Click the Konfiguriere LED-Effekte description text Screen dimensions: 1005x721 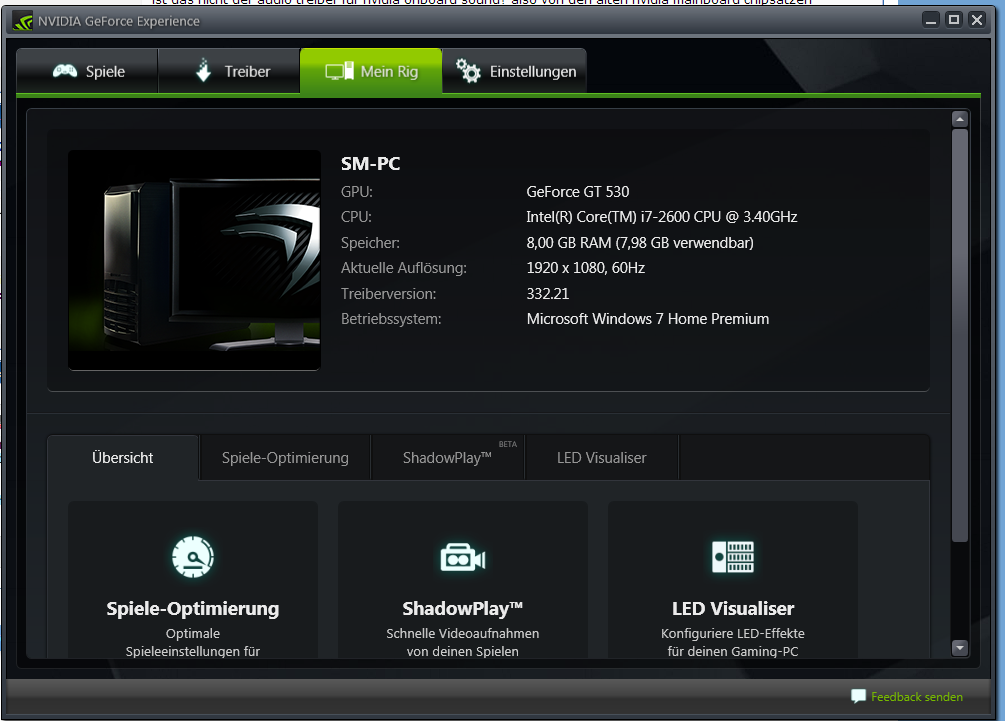tap(733, 642)
